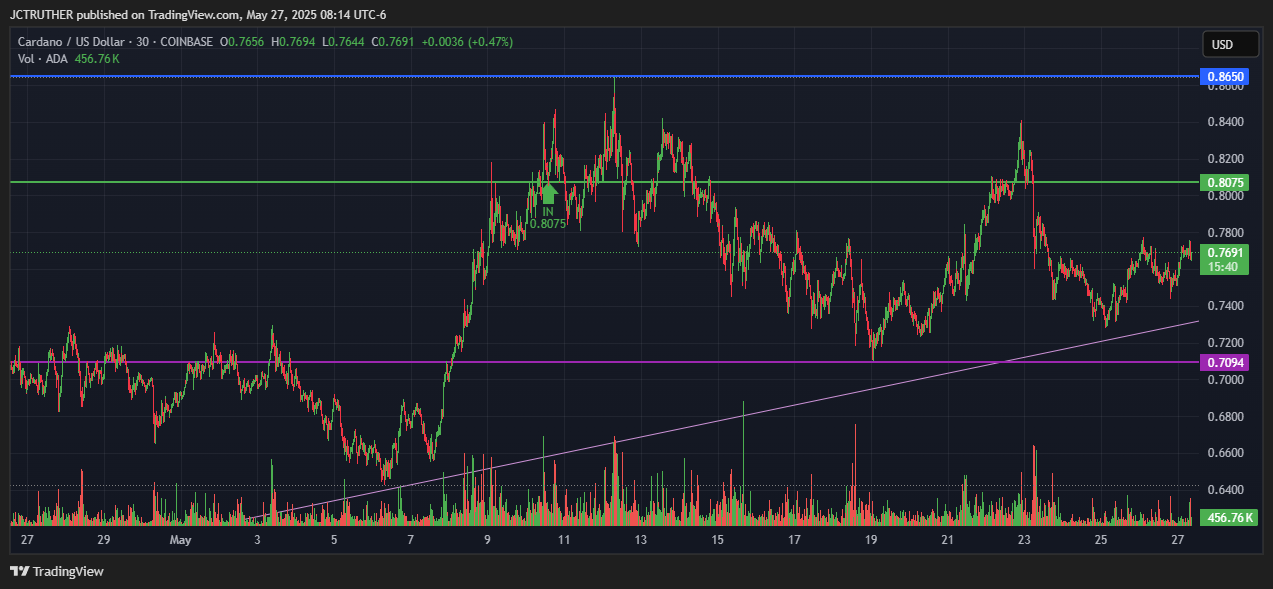This screenshot has width=1273, height=589.
Task: Click the 0.8075 text beneath the IN arrow
Action: click(548, 224)
